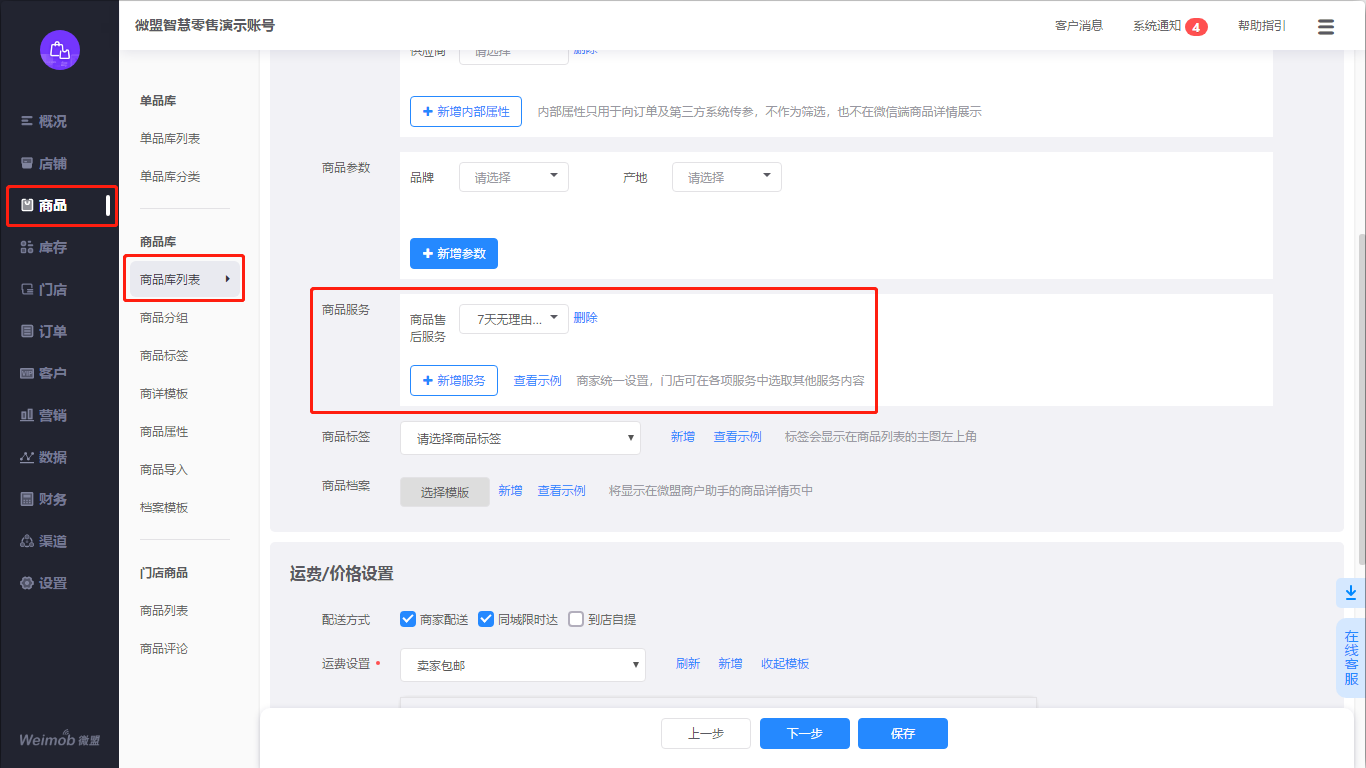
Task: Click 新增 link in 商品档案 row
Action: point(511,491)
